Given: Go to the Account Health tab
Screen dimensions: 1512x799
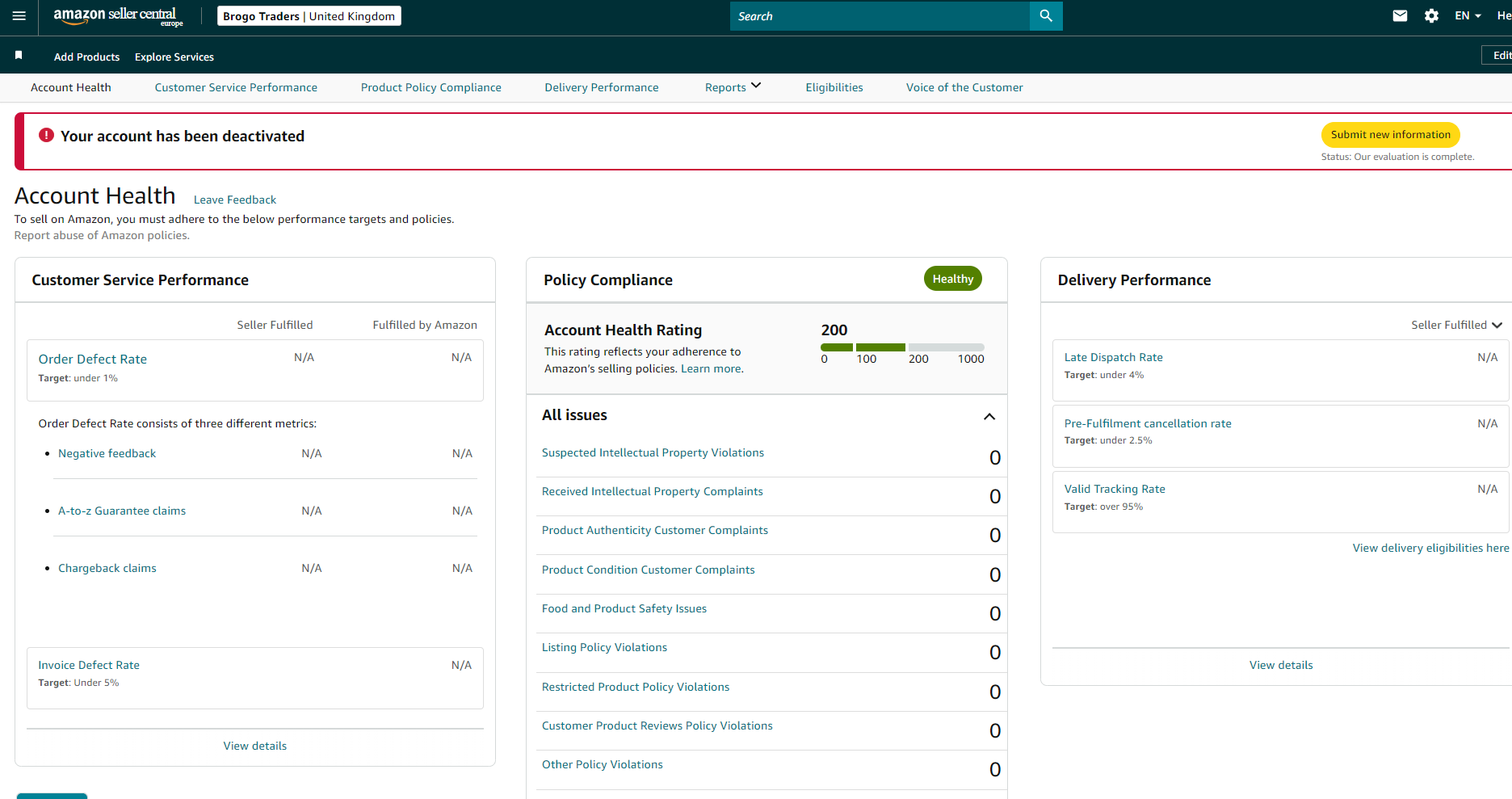Looking at the screenshot, I should click(x=71, y=87).
